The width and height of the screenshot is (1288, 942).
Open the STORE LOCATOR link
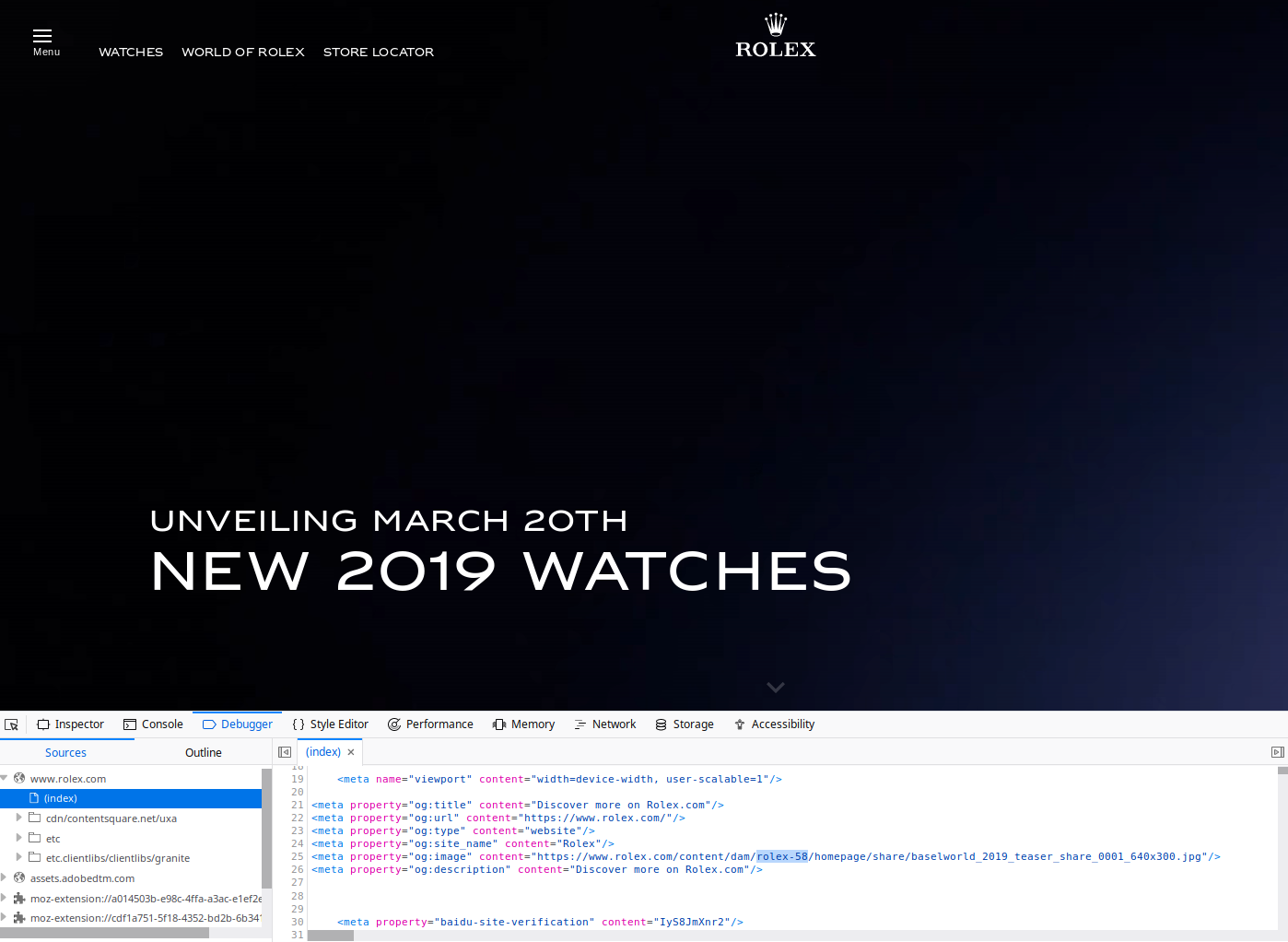click(379, 53)
